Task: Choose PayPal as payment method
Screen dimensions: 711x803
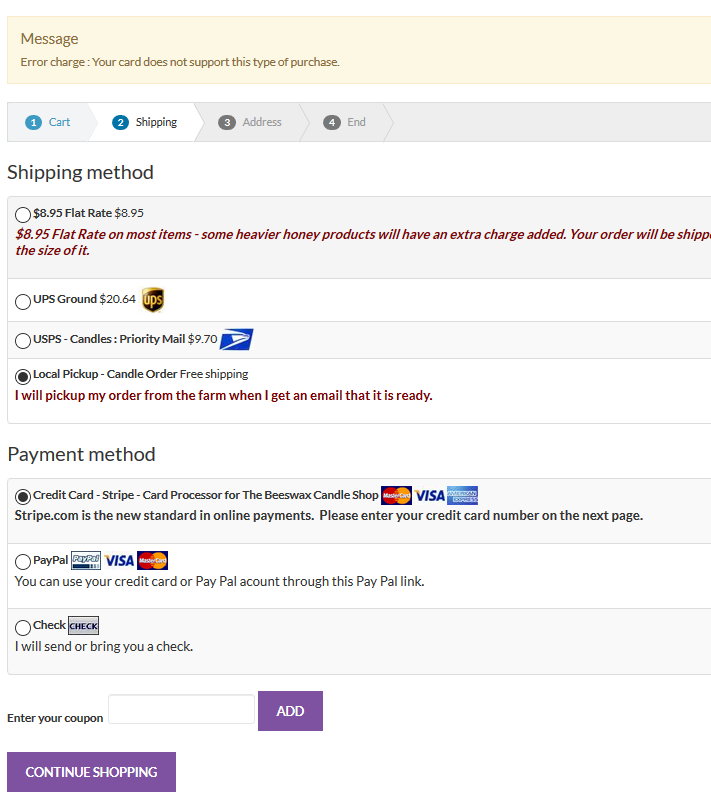Action: (23, 562)
